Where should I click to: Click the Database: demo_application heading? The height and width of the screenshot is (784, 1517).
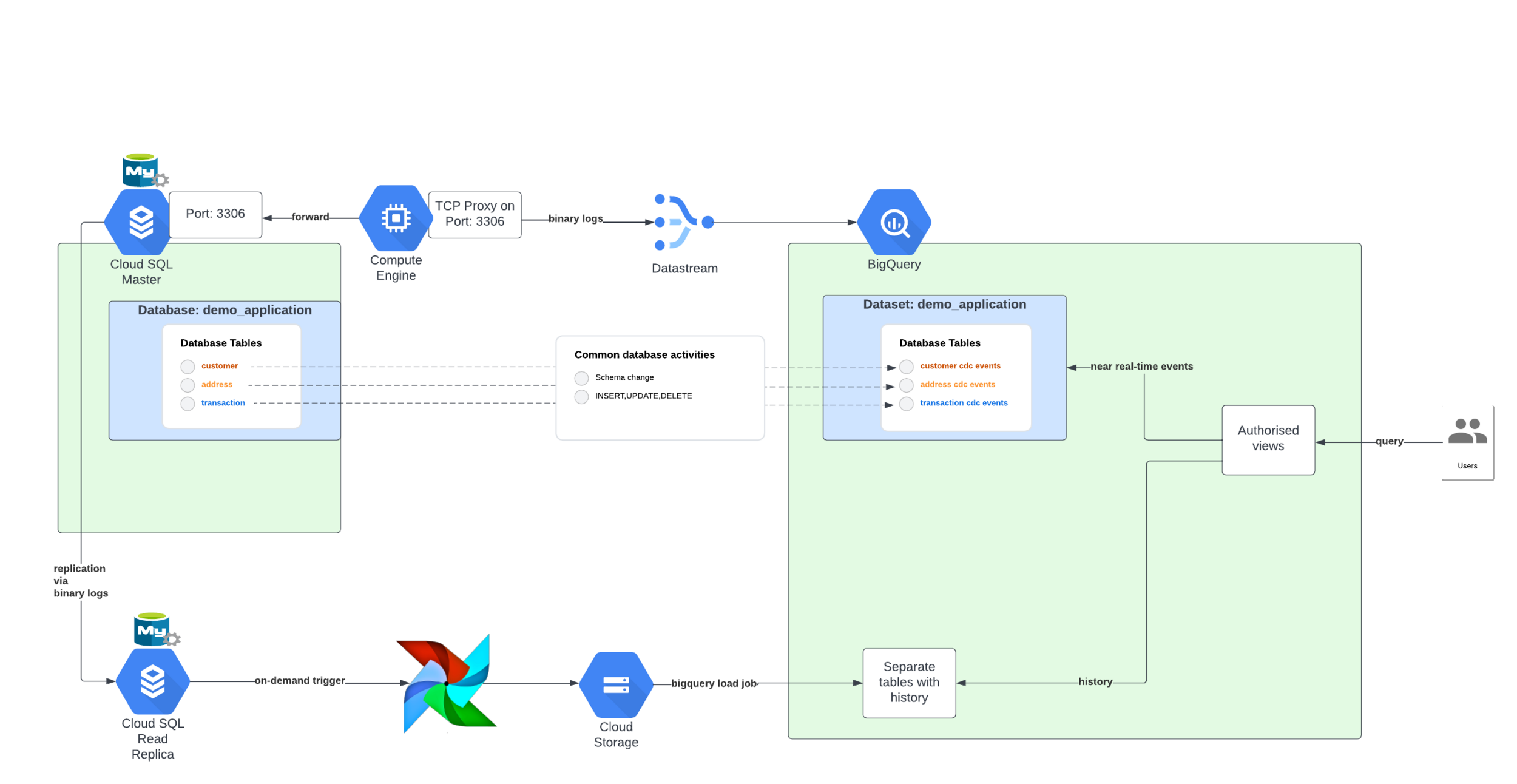[225, 310]
